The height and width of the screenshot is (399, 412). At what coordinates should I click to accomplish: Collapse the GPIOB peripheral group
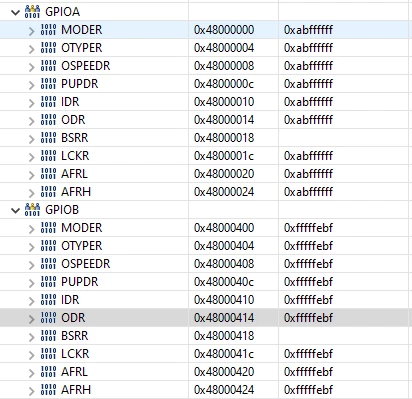point(15,211)
